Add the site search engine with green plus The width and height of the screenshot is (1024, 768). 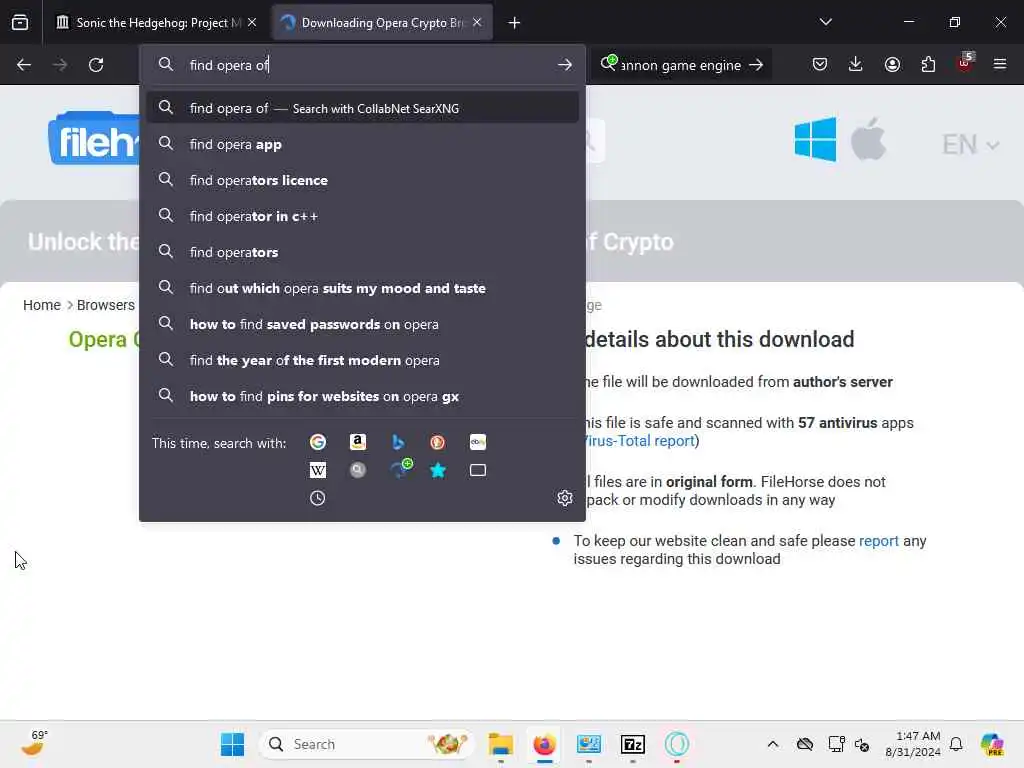point(400,469)
